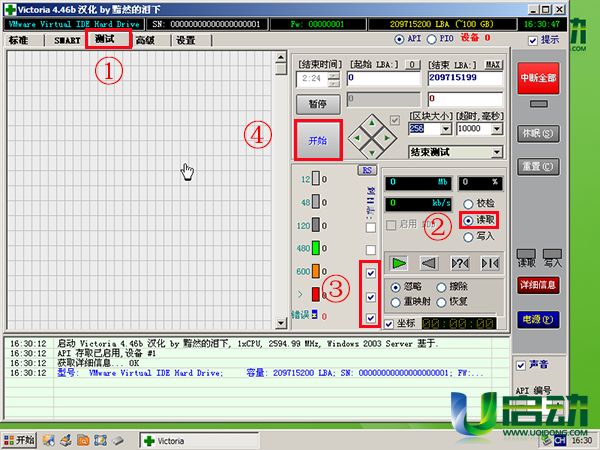Image resolution: width=600 pixels, height=450 pixels.
Task: Toggle the 坐标 coordinates checkbox
Action: 389,324
